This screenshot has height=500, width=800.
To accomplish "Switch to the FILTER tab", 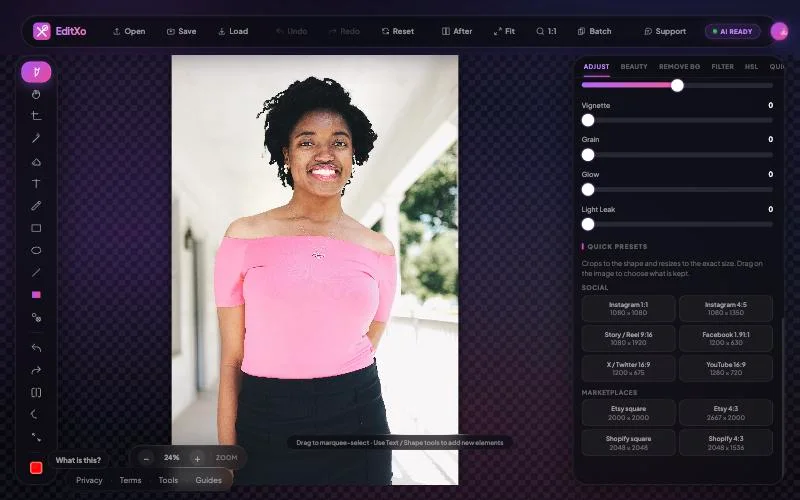I will tap(722, 67).
